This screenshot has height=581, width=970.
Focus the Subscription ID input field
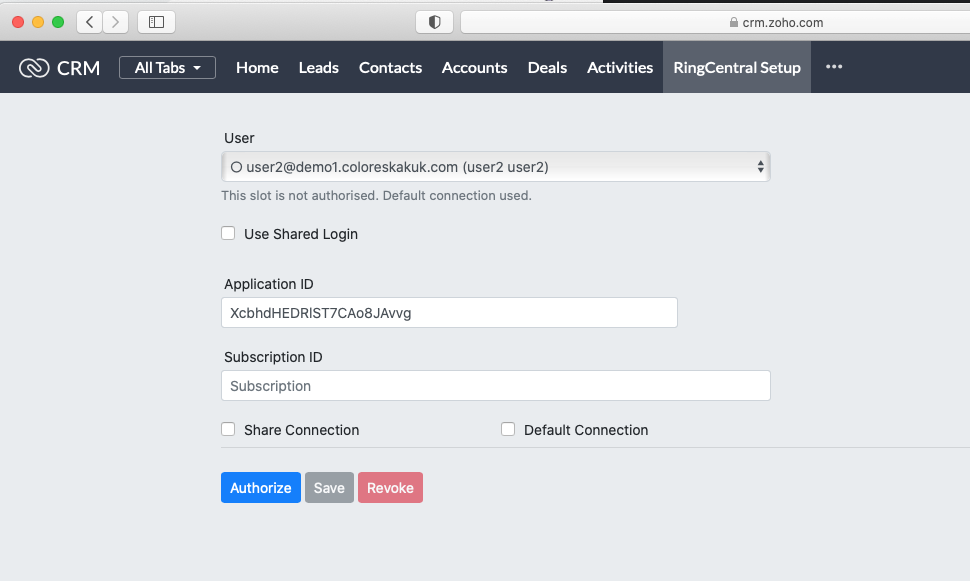pos(495,386)
